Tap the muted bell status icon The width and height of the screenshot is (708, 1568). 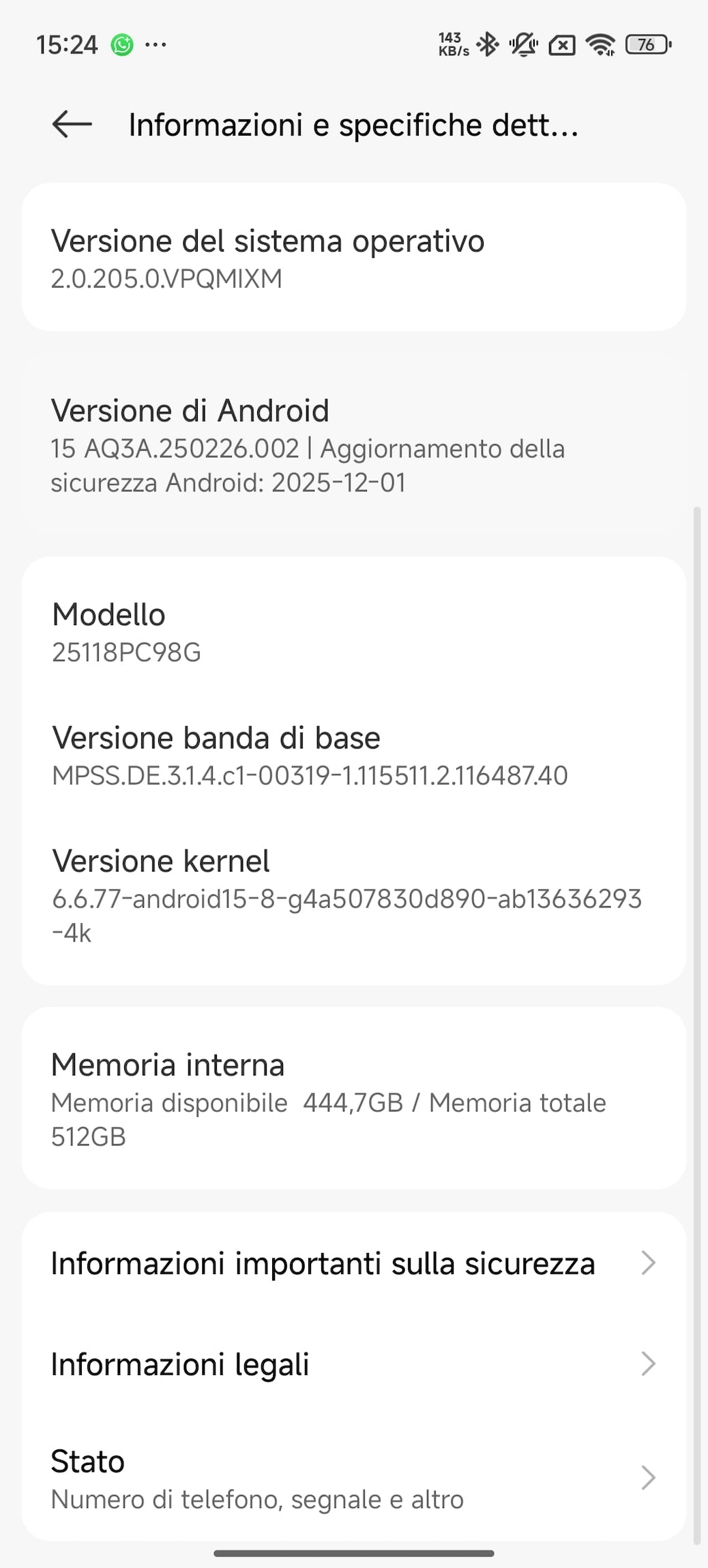coord(523,45)
